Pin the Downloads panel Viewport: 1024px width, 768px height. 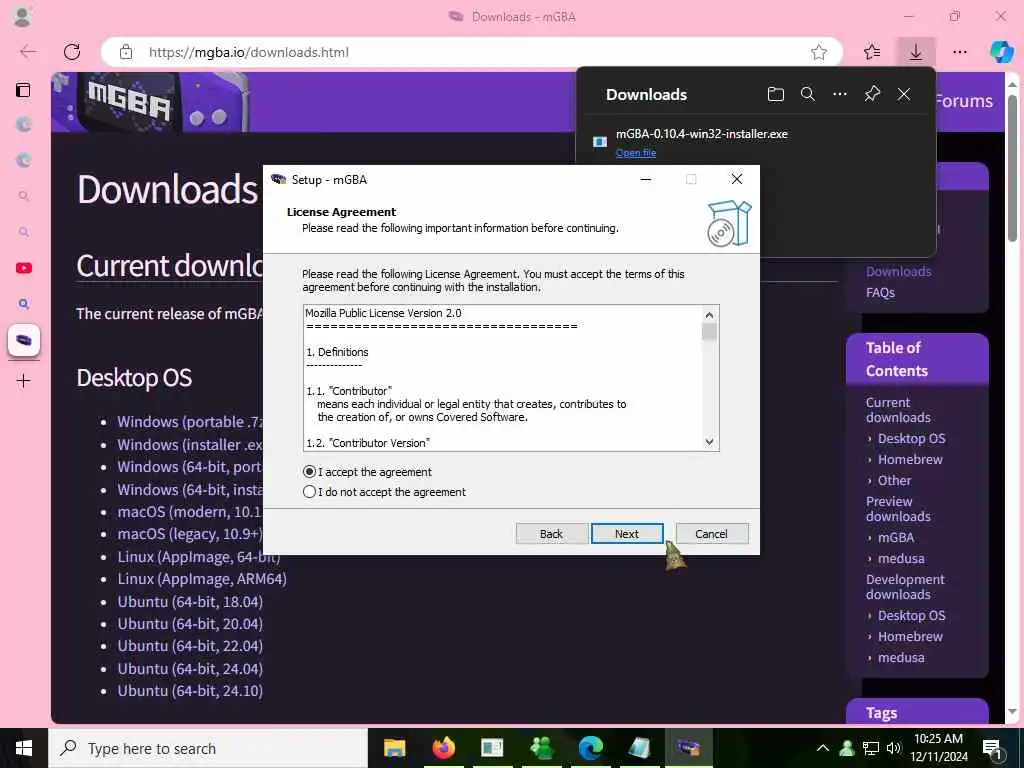872,94
